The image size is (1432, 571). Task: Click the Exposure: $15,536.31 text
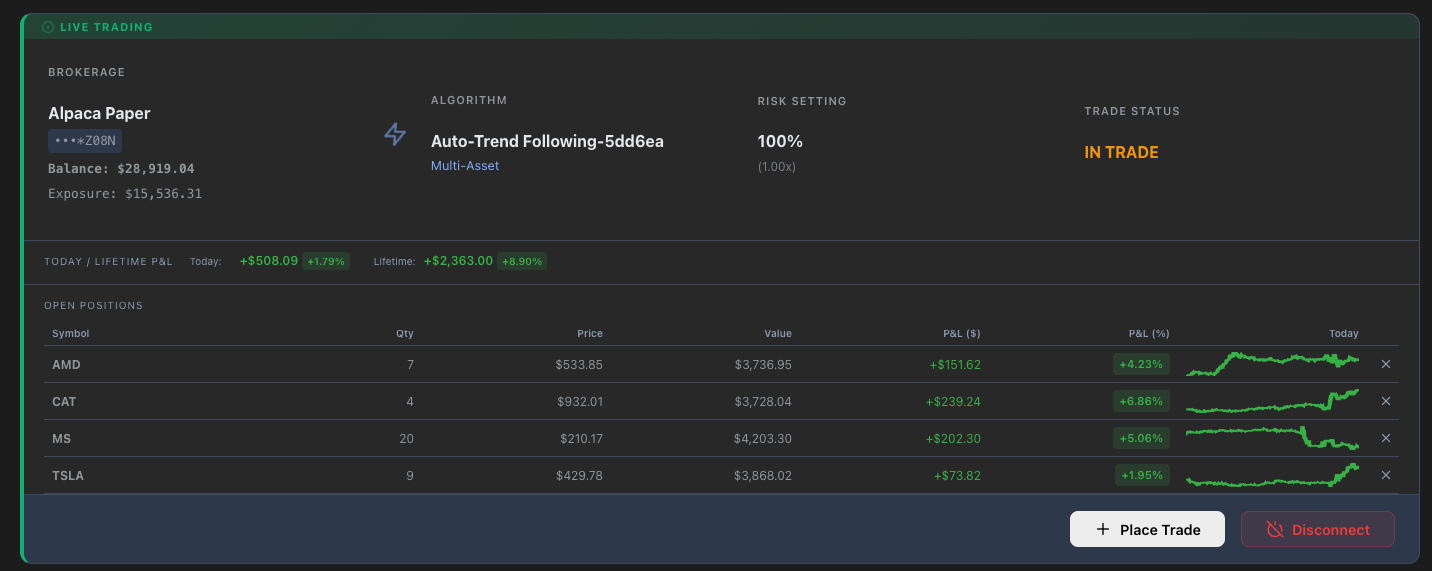point(125,194)
